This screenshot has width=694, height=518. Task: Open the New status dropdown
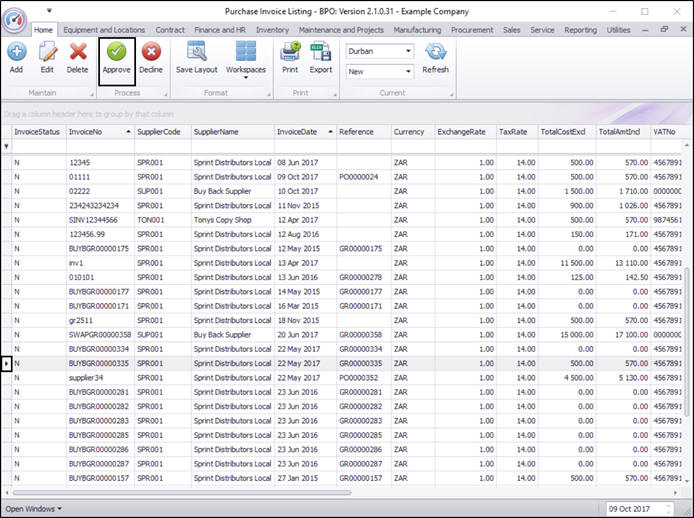408,72
